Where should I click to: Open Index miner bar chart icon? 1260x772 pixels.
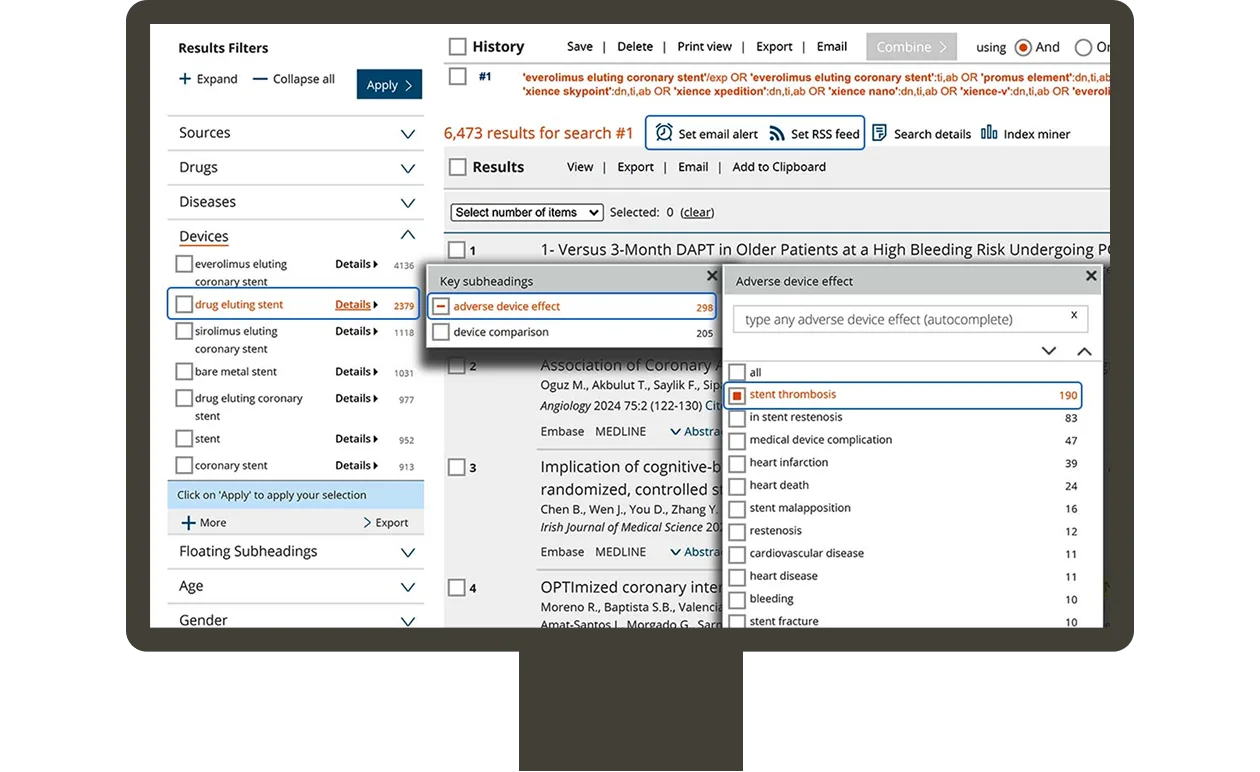989,132
